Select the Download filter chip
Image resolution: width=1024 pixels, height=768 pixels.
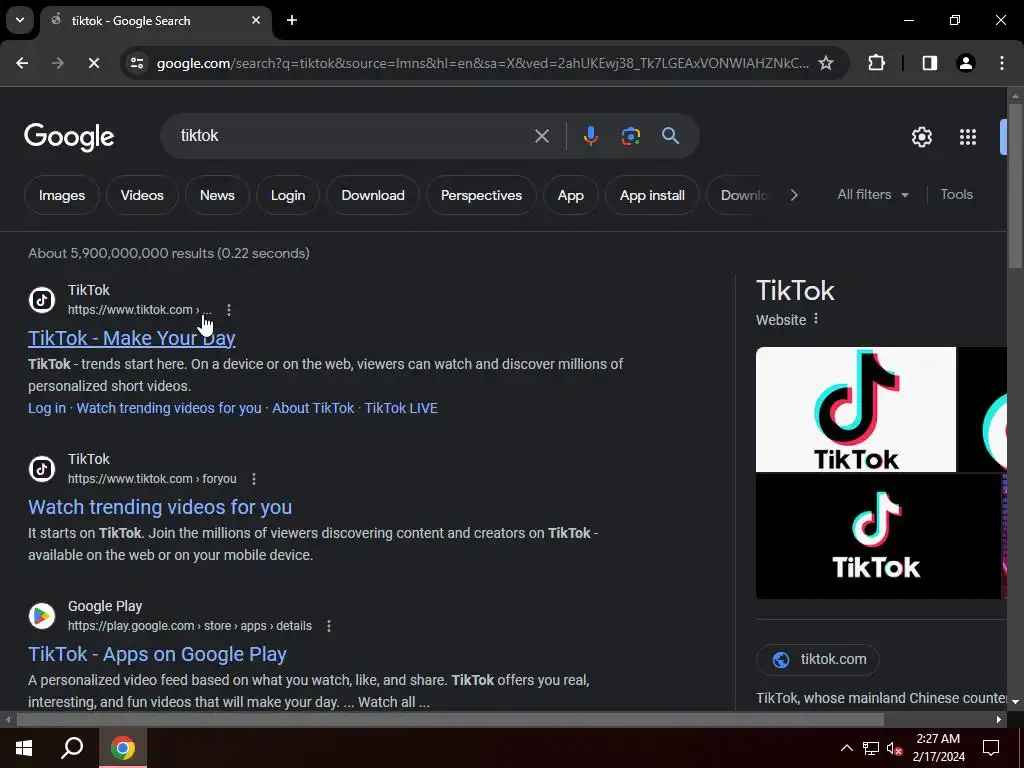373,195
